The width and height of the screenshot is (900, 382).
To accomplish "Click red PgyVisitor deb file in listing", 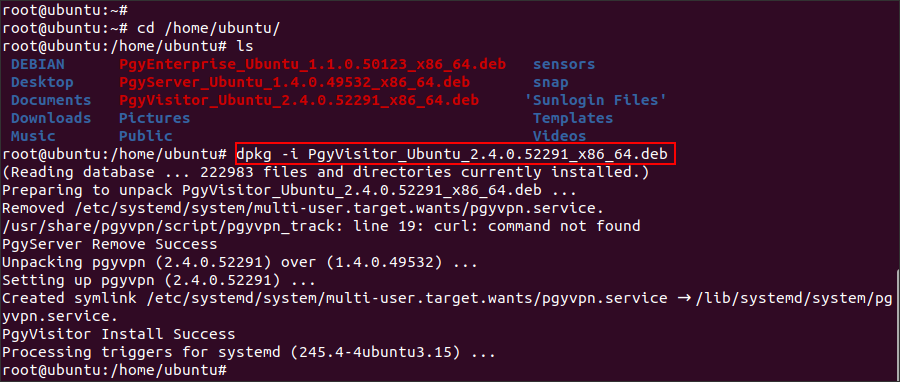I will pyautogui.click(x=299, y=100).
